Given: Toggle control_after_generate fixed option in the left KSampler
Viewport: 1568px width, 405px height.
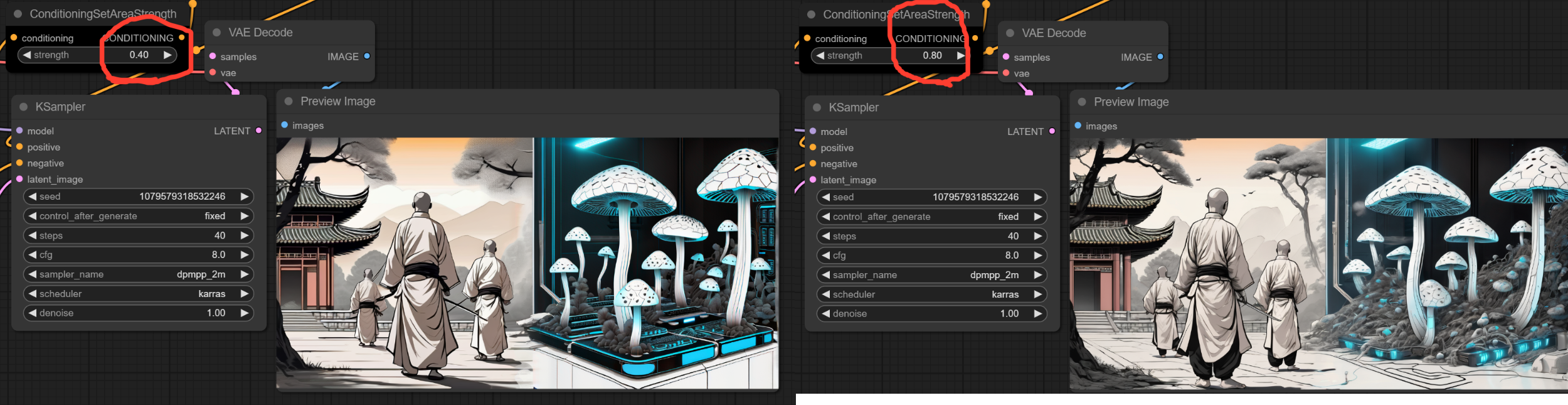Looking at the screenshot, I should [138, 216].
